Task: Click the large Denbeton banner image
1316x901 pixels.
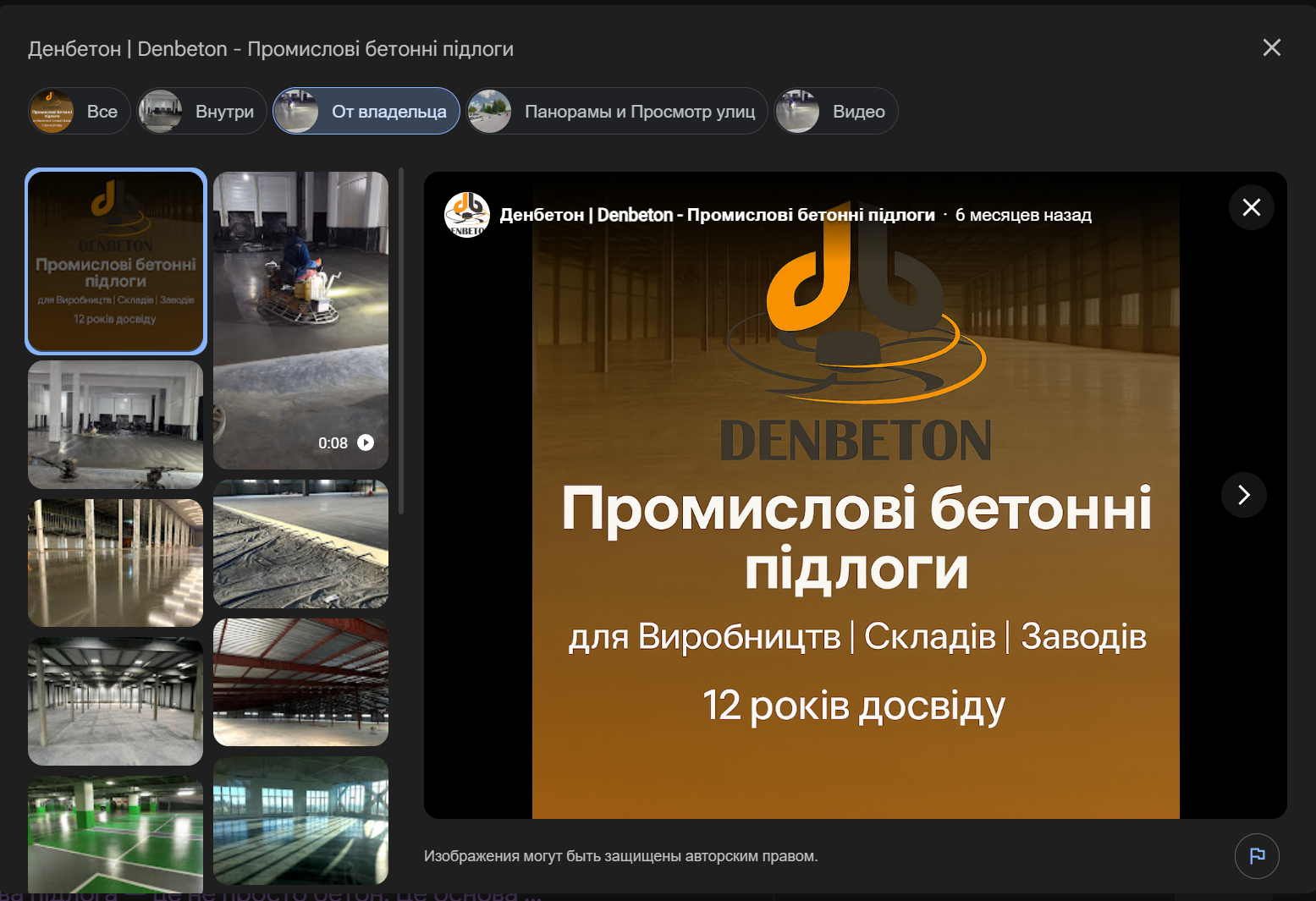Action: [856, 495]
